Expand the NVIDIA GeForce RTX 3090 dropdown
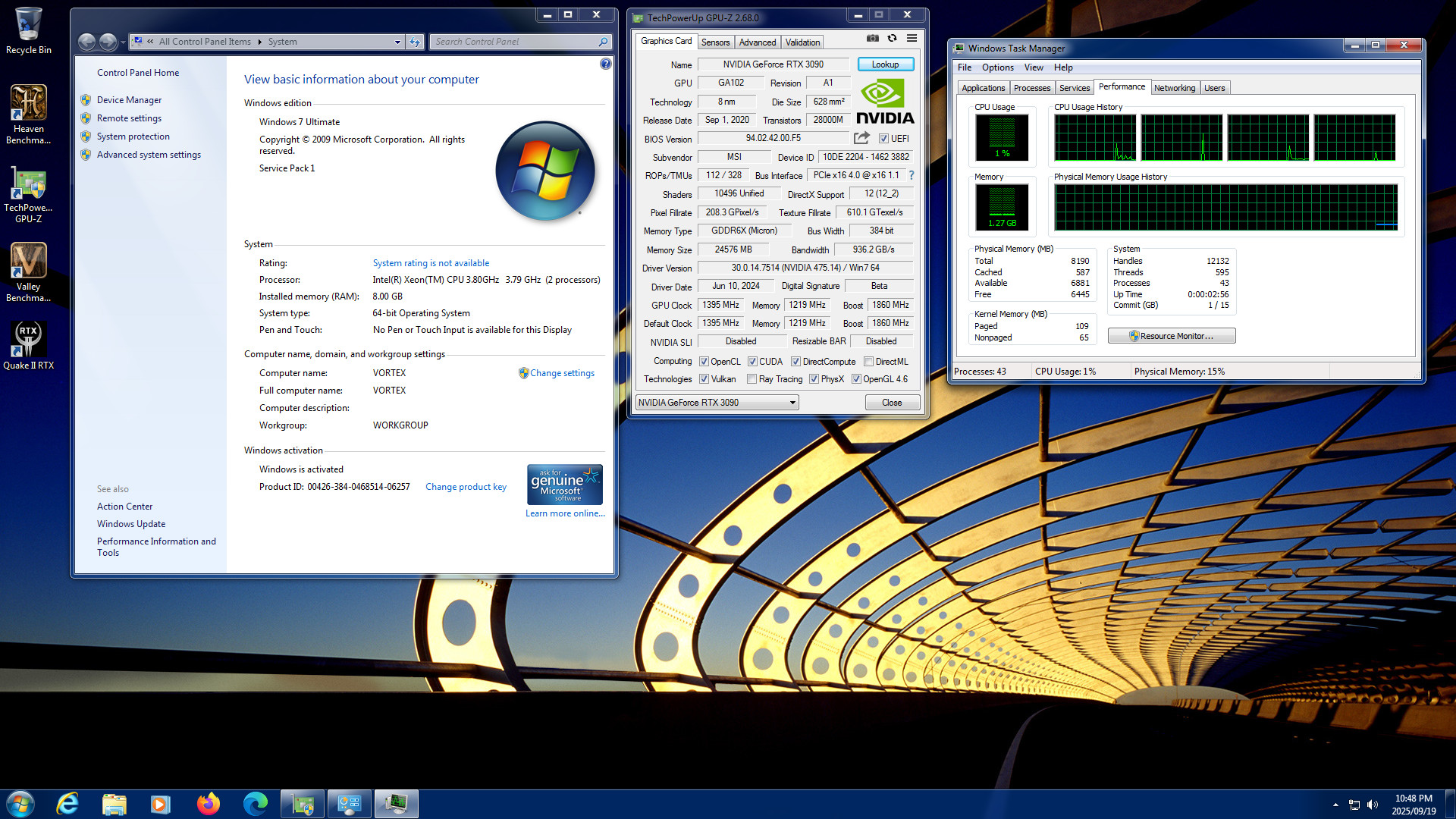1456x819 pixels. [792, 403]
